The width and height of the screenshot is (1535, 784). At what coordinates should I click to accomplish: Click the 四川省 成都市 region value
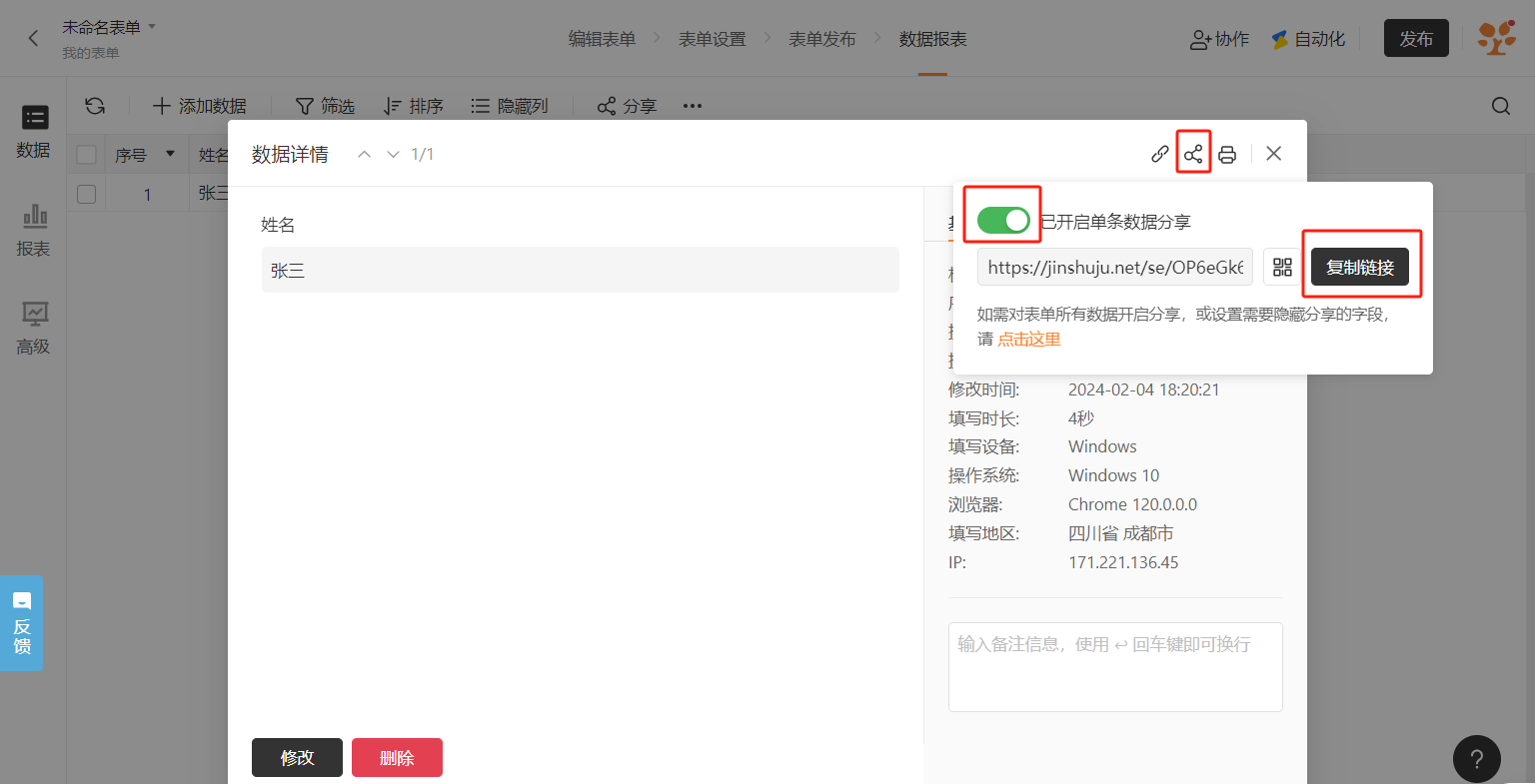click(1121, 533)
